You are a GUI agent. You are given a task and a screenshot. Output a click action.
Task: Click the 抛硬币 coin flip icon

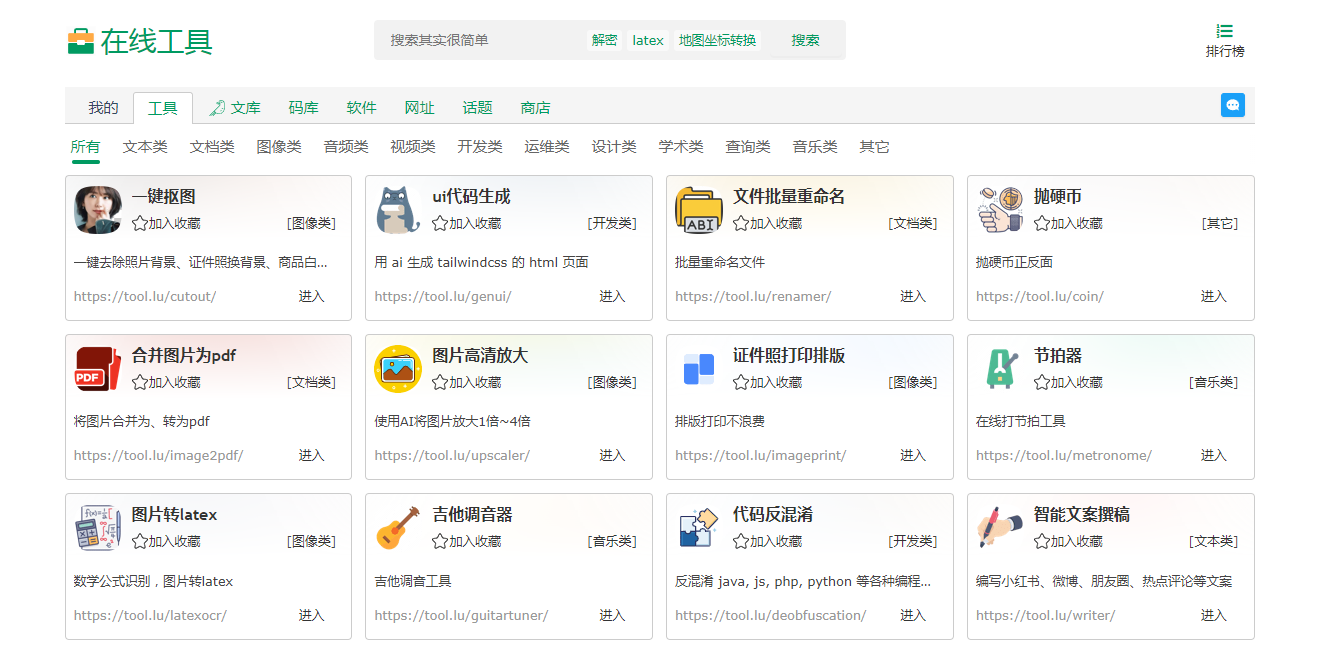pyautogui.click(x=998, y=205)
